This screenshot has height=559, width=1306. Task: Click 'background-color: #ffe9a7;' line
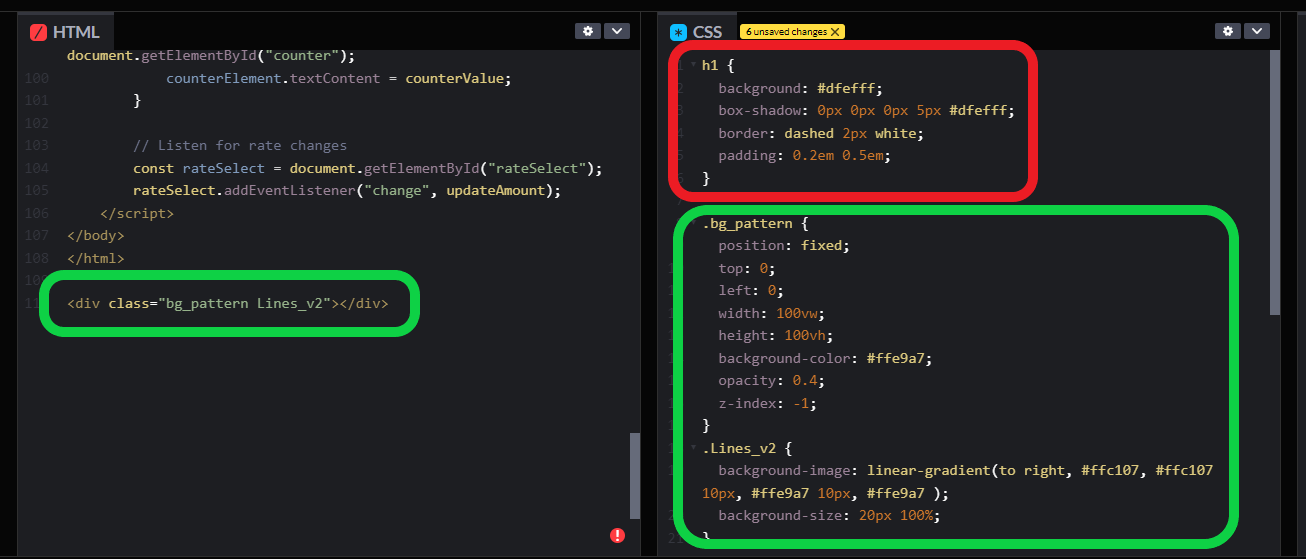coord(826,358)
